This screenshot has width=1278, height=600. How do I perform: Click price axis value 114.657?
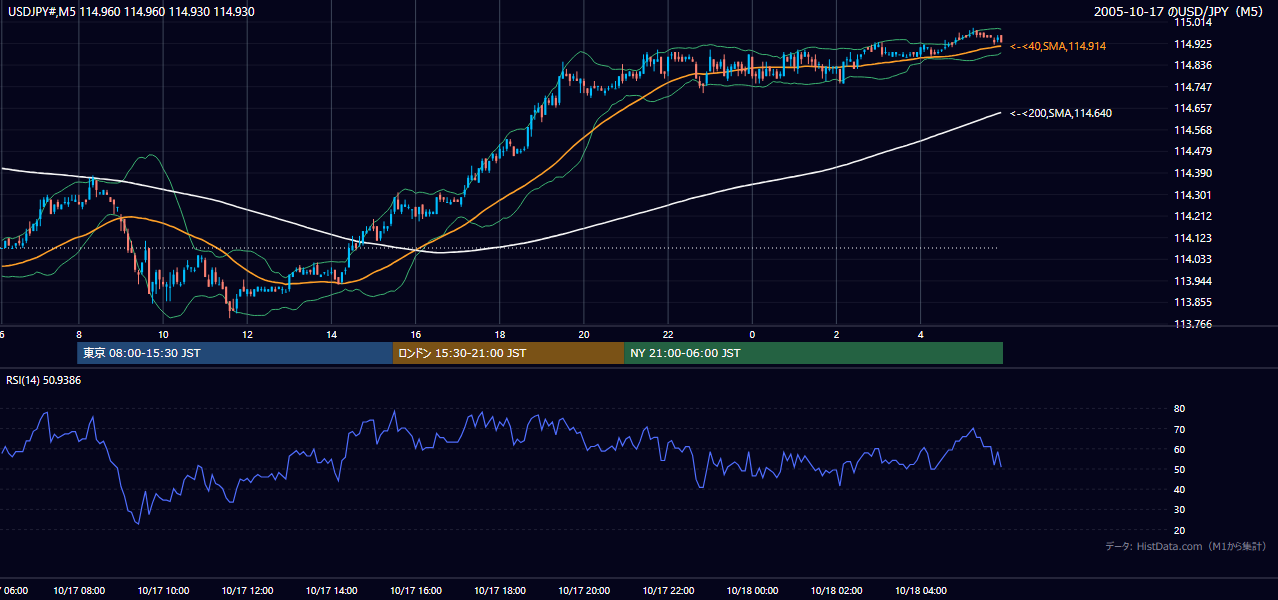(1193, 108)
